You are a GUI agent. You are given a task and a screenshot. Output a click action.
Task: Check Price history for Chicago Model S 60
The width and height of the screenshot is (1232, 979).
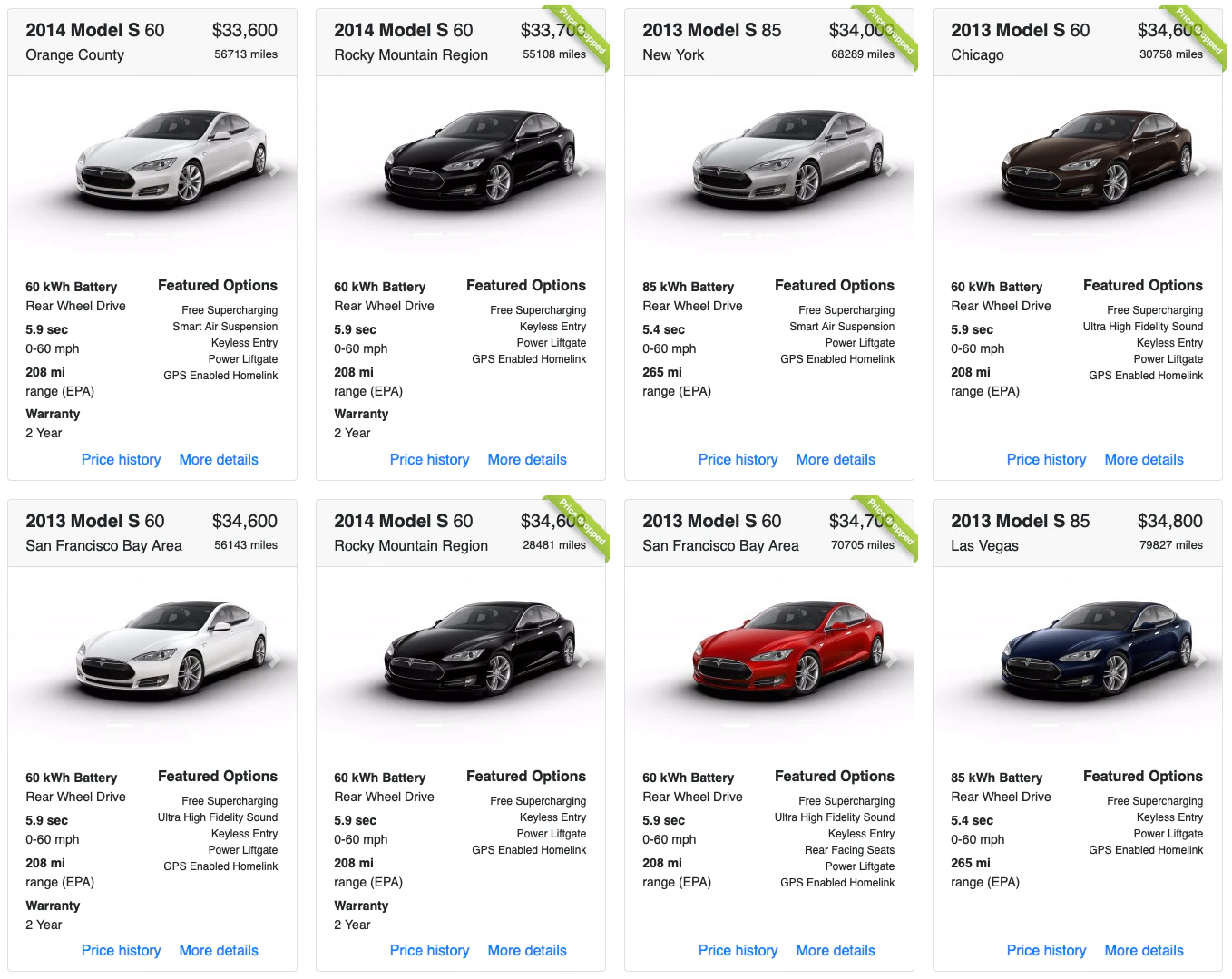click(1046, 459)
